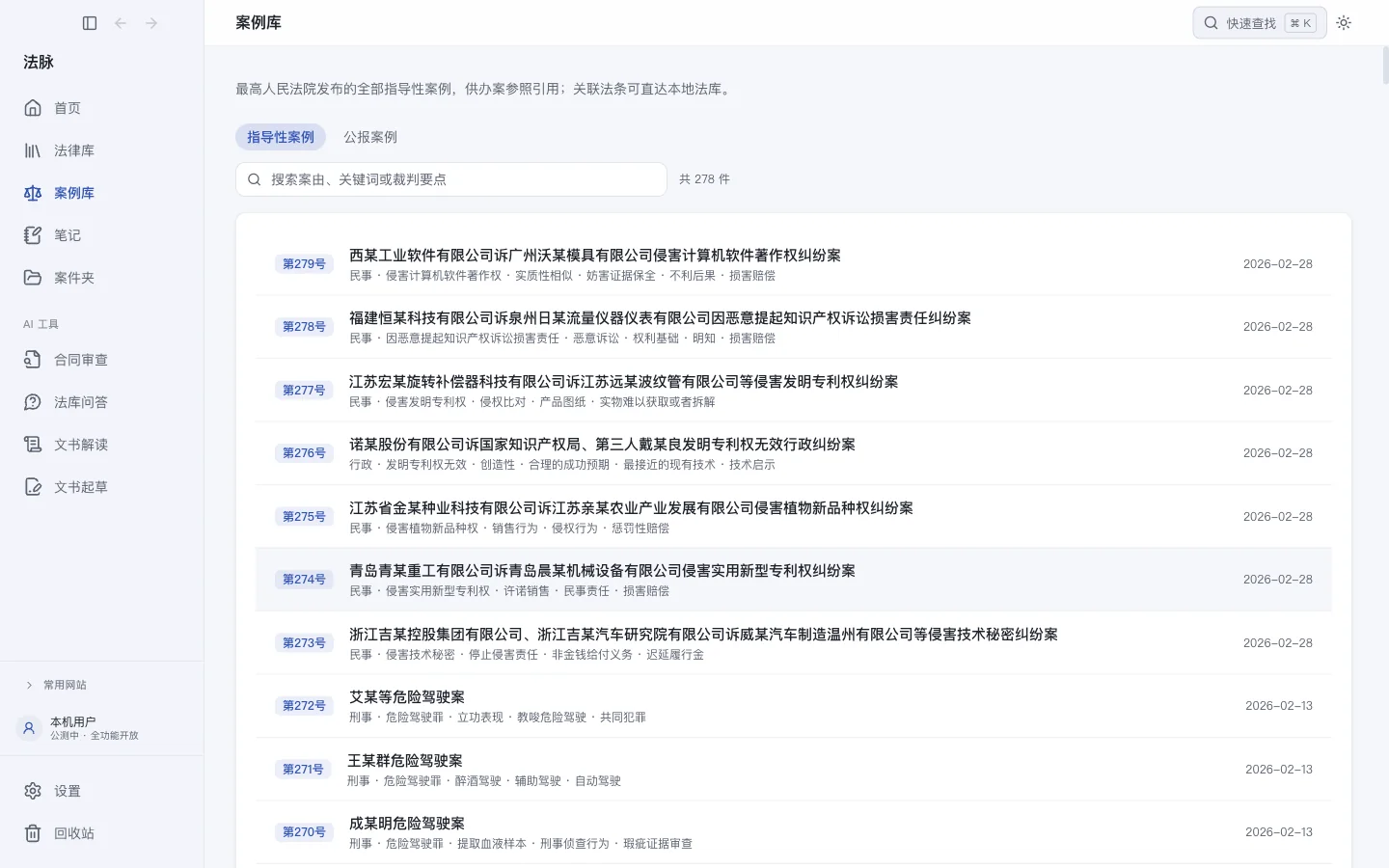Open 法律库 library icon

click(33, 150)
